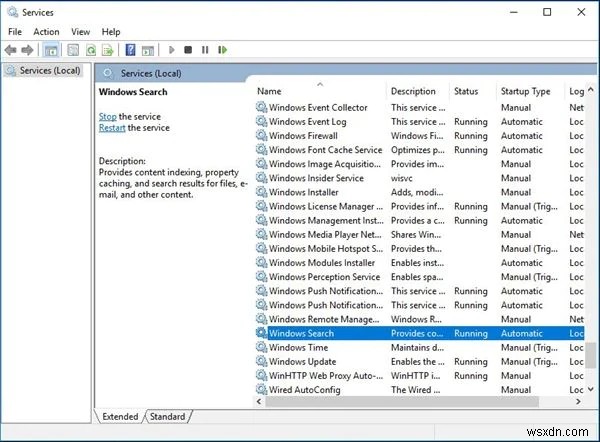Click gear icon beside Windows Perception Service
Screen dimensions: 600x442
pyautogui.click(x=262, y=277)
